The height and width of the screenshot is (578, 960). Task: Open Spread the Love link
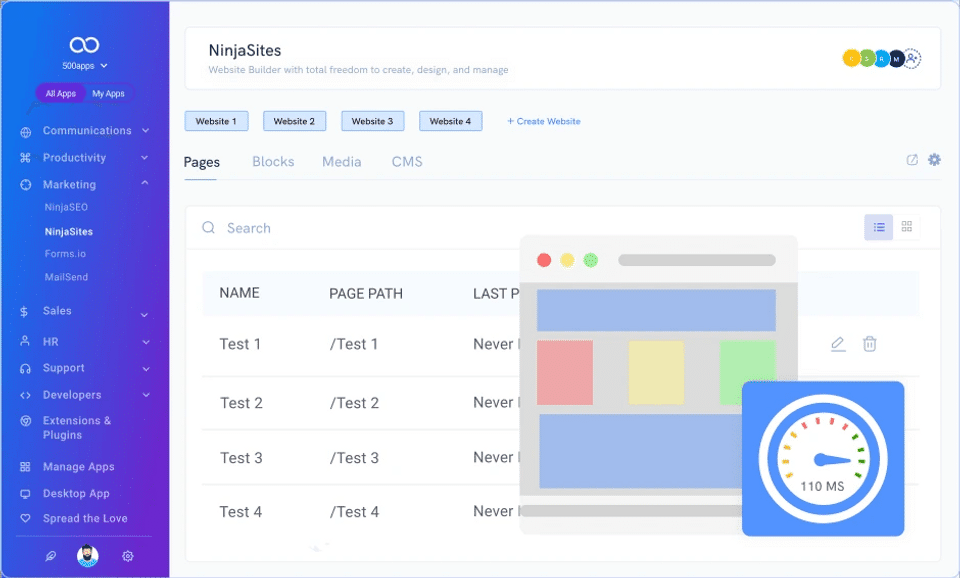point(85,518)
